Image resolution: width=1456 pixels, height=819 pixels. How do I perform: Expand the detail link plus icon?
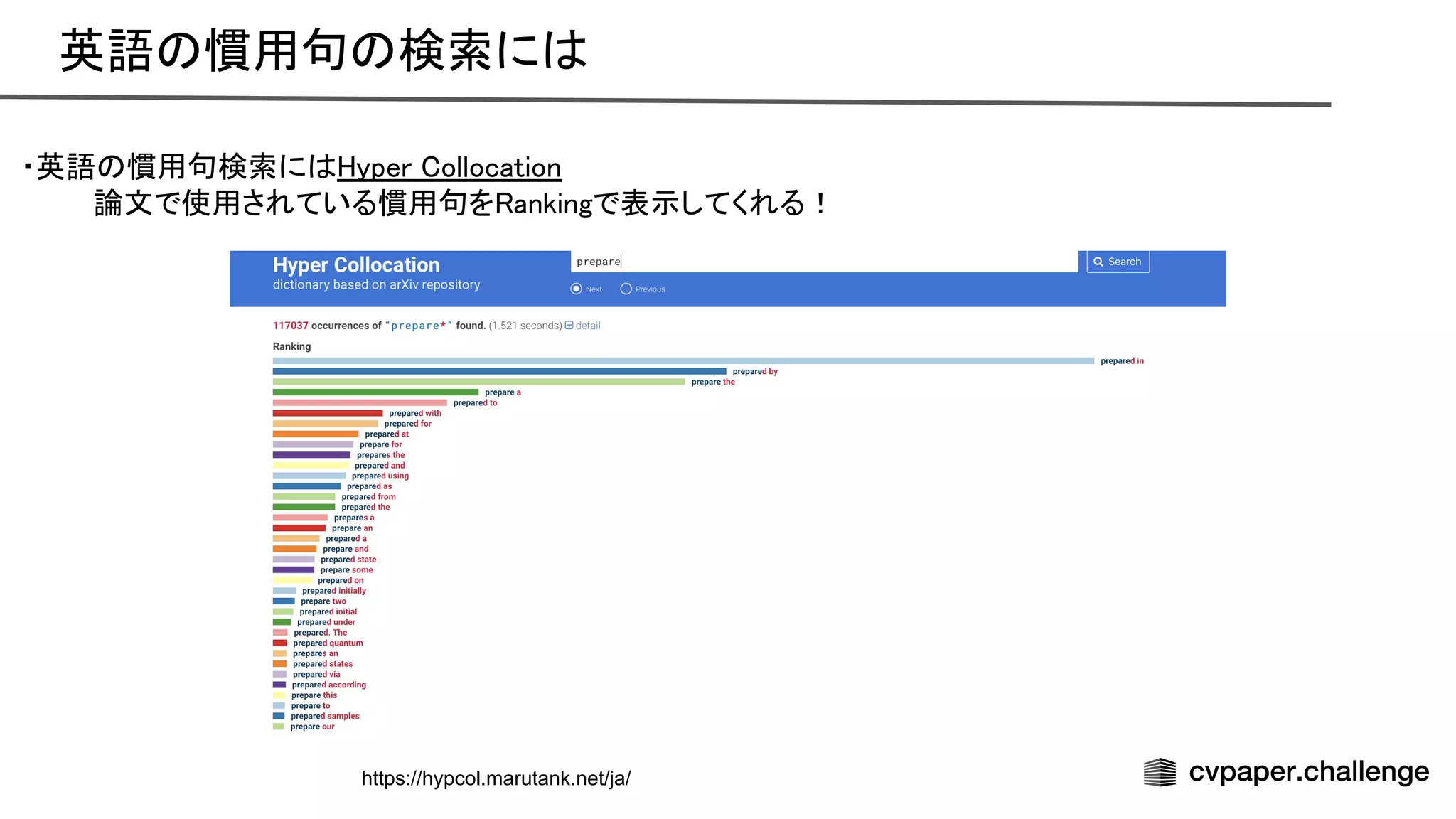[x=569, y=326]
